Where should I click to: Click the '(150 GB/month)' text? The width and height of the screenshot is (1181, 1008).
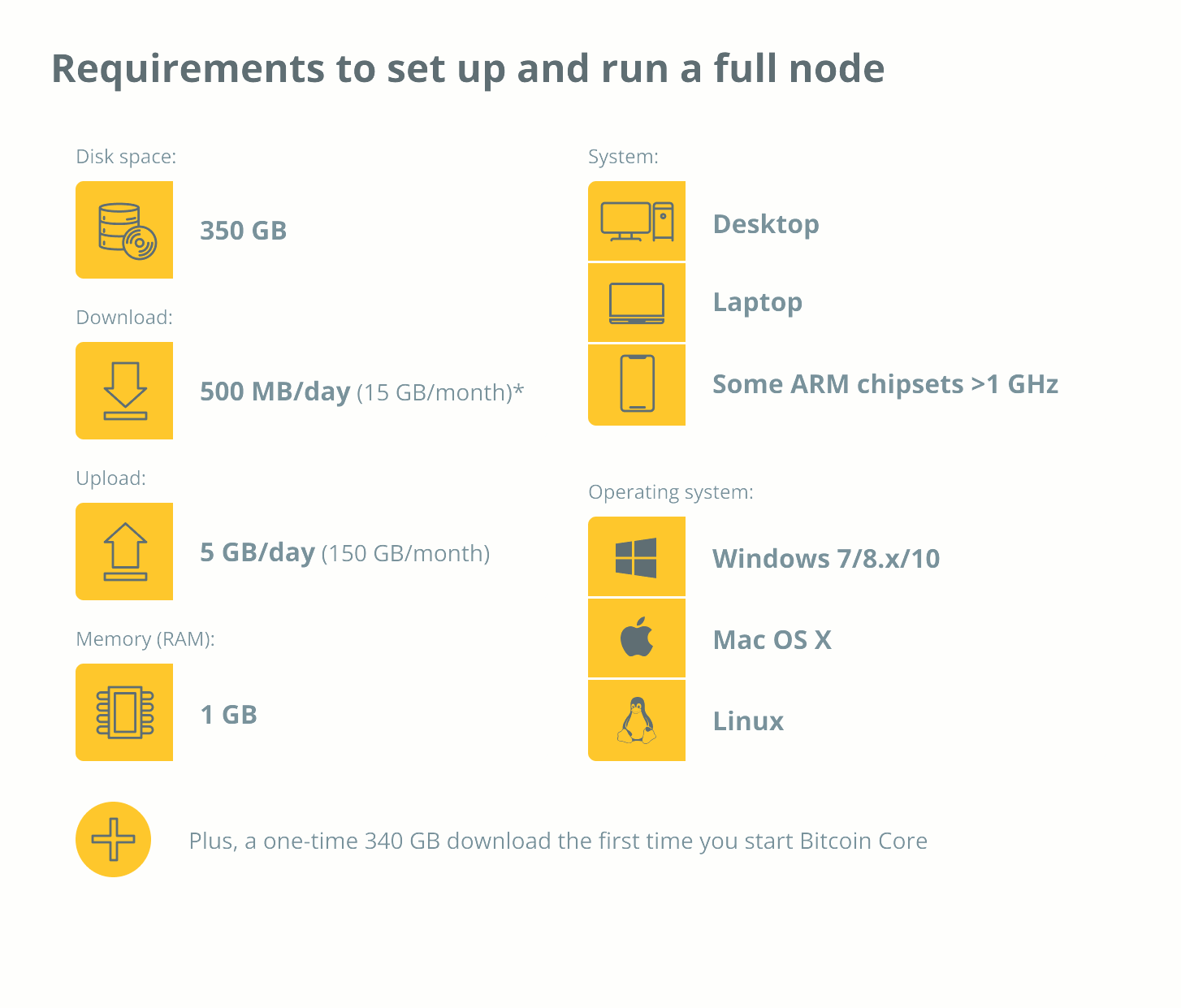(406, 553)
